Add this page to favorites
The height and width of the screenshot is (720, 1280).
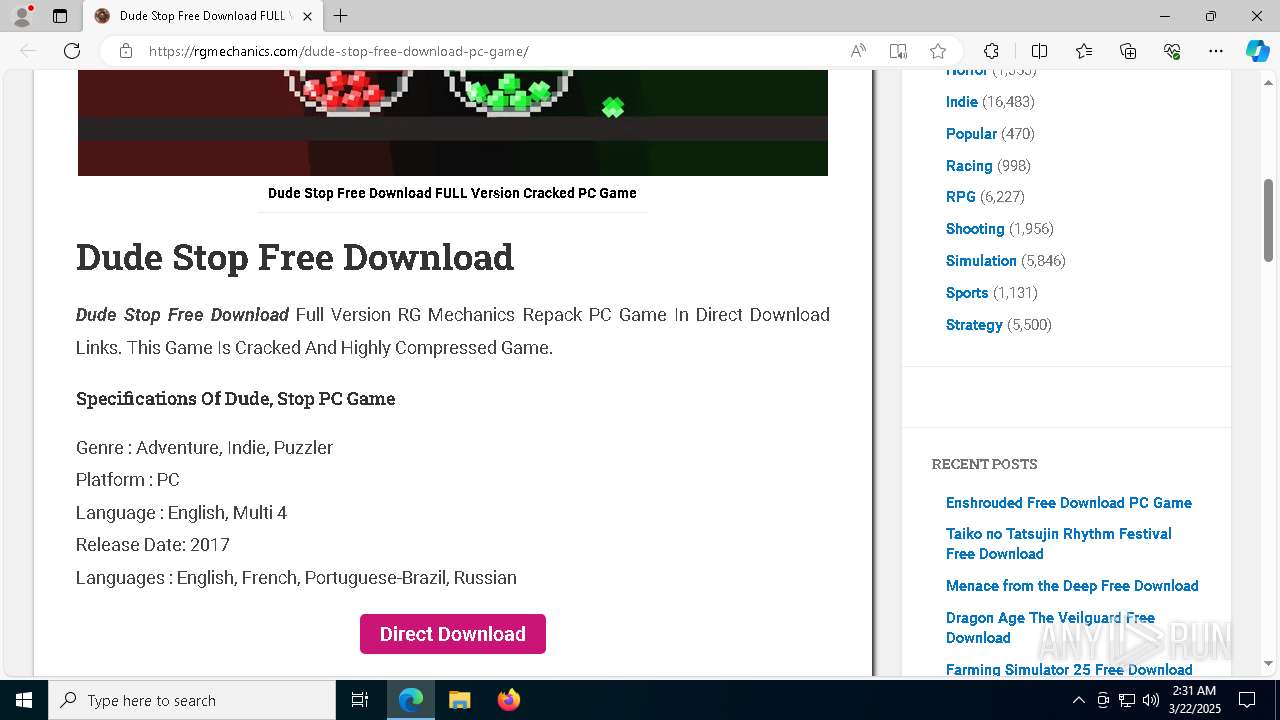tap(938, 51)
